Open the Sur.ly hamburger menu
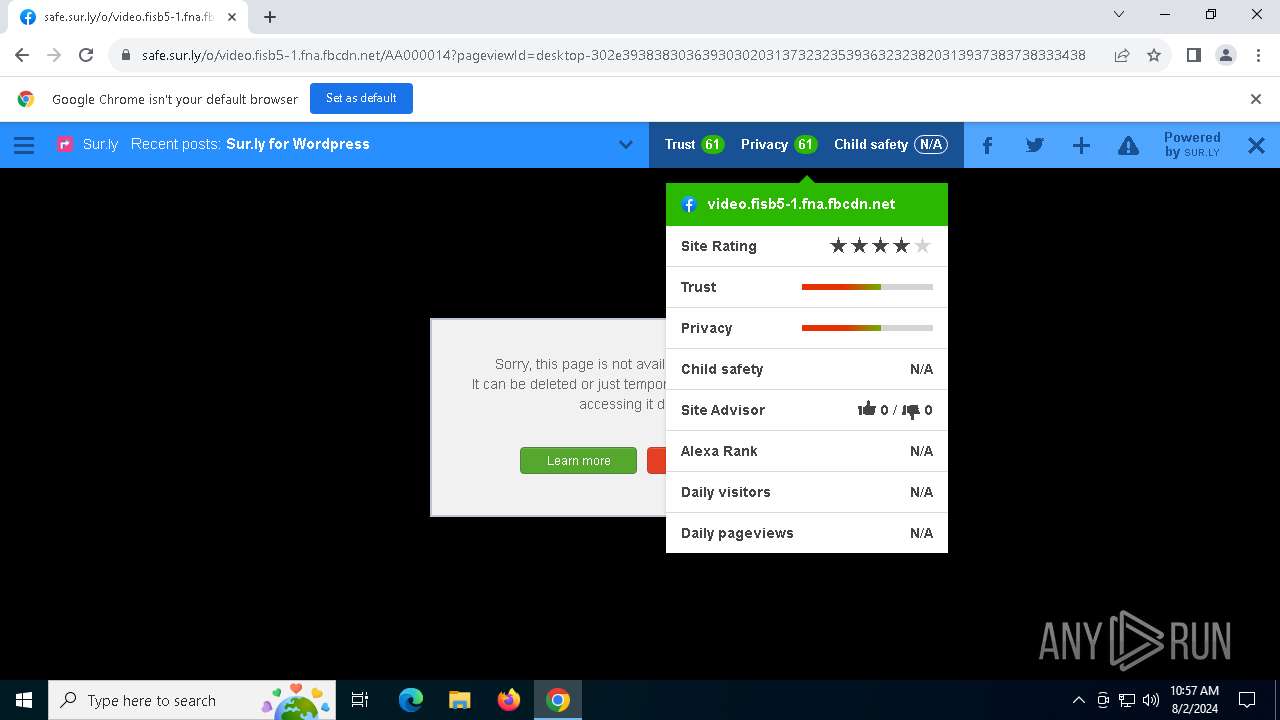Image resolution: width=1280 pixels, height=720 pixels. coord(24,145)
